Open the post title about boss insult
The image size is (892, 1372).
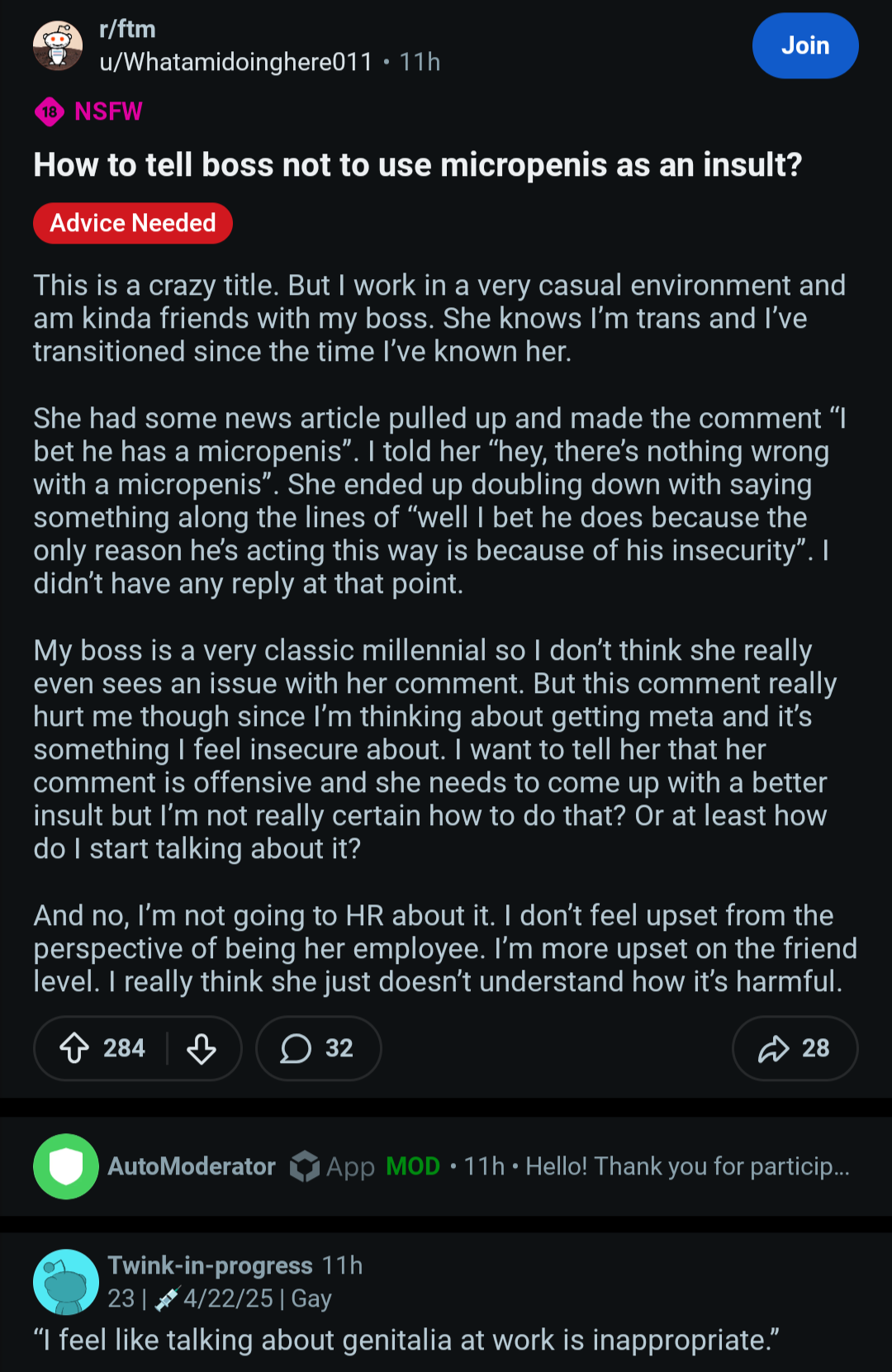[418, 165]
